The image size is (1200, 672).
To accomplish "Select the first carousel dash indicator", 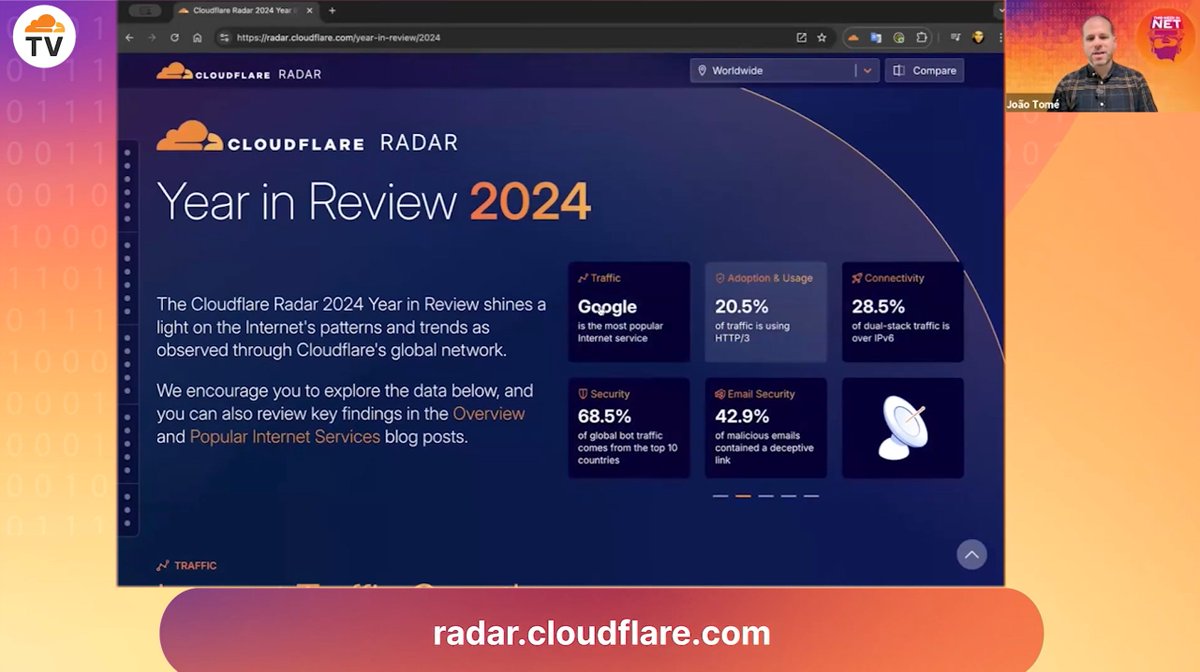I will pos(720,496).
